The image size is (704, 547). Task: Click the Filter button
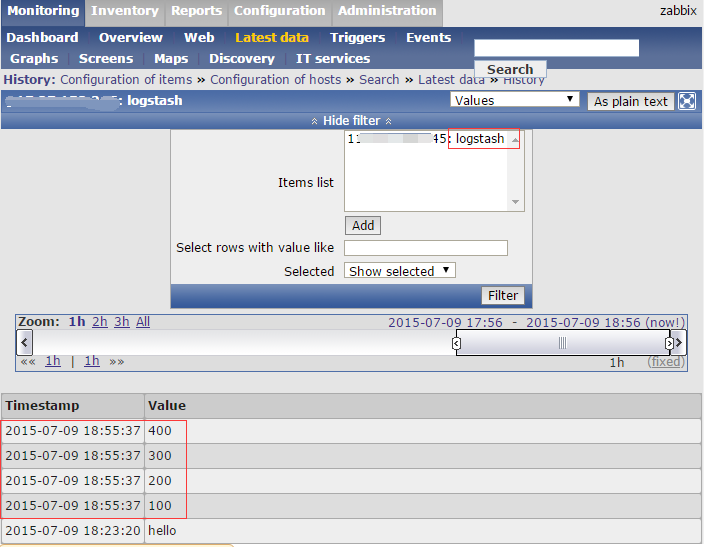(x=503, y=295)
